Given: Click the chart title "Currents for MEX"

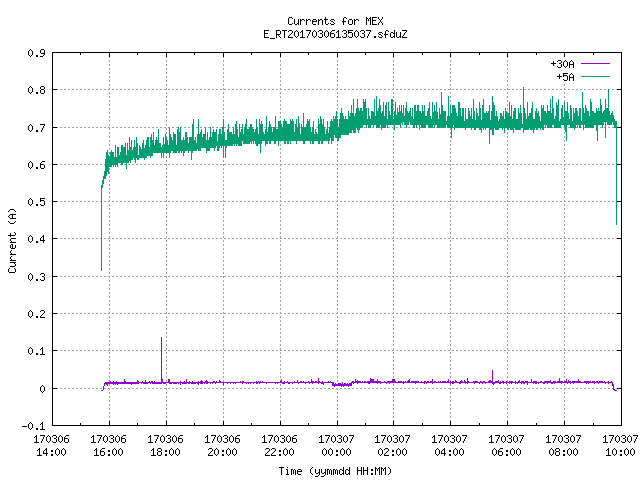Looking at the screenshot, I should click(335, 21).
